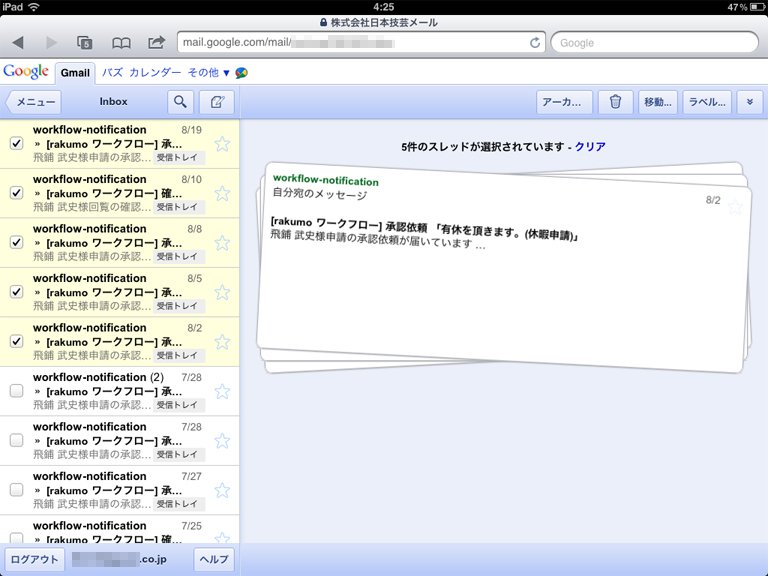
Task: Uncheck the 8/8 email checkbox
Action: 17,242
